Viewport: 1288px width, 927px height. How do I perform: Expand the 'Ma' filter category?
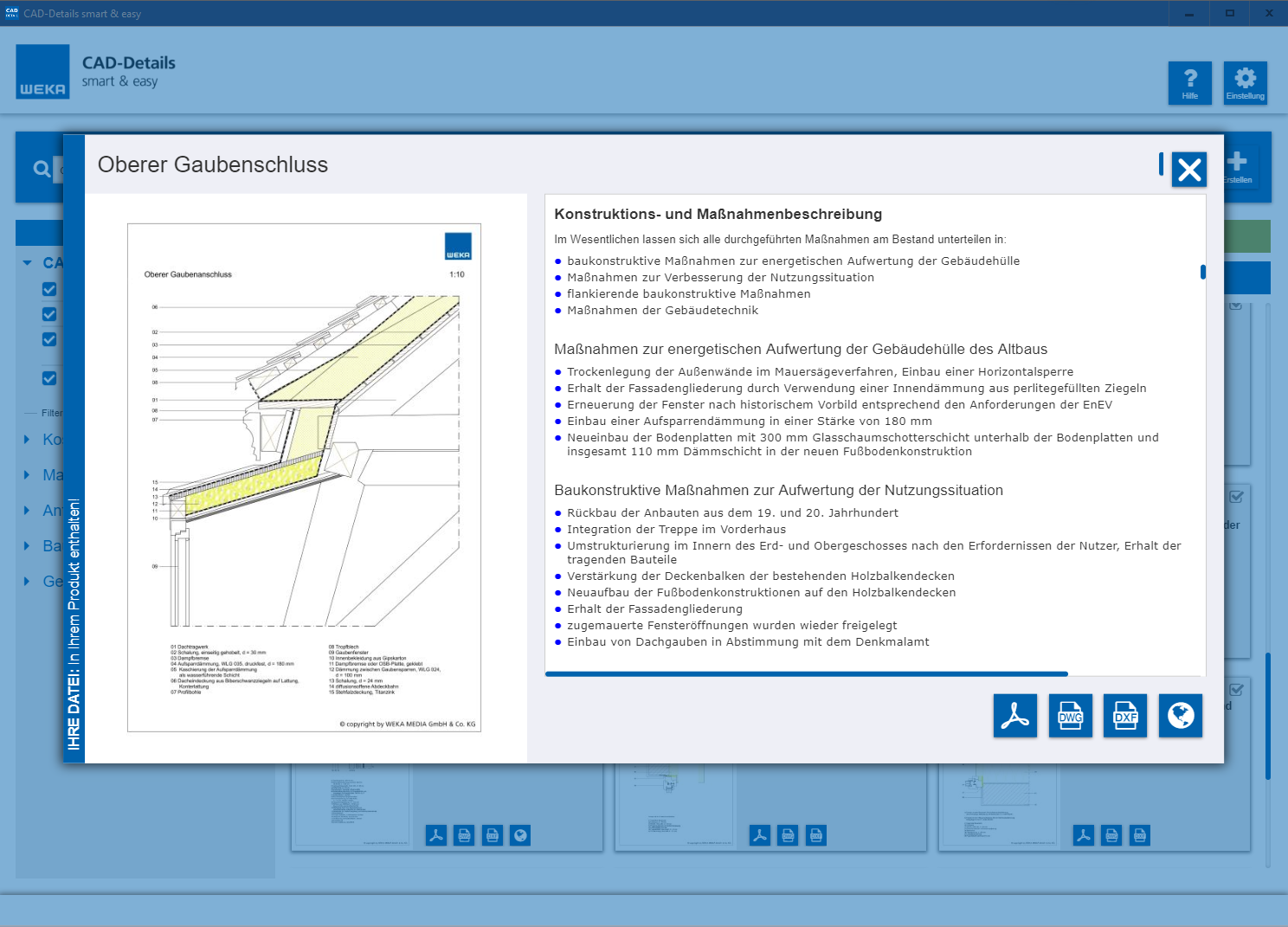coord(27,475)
